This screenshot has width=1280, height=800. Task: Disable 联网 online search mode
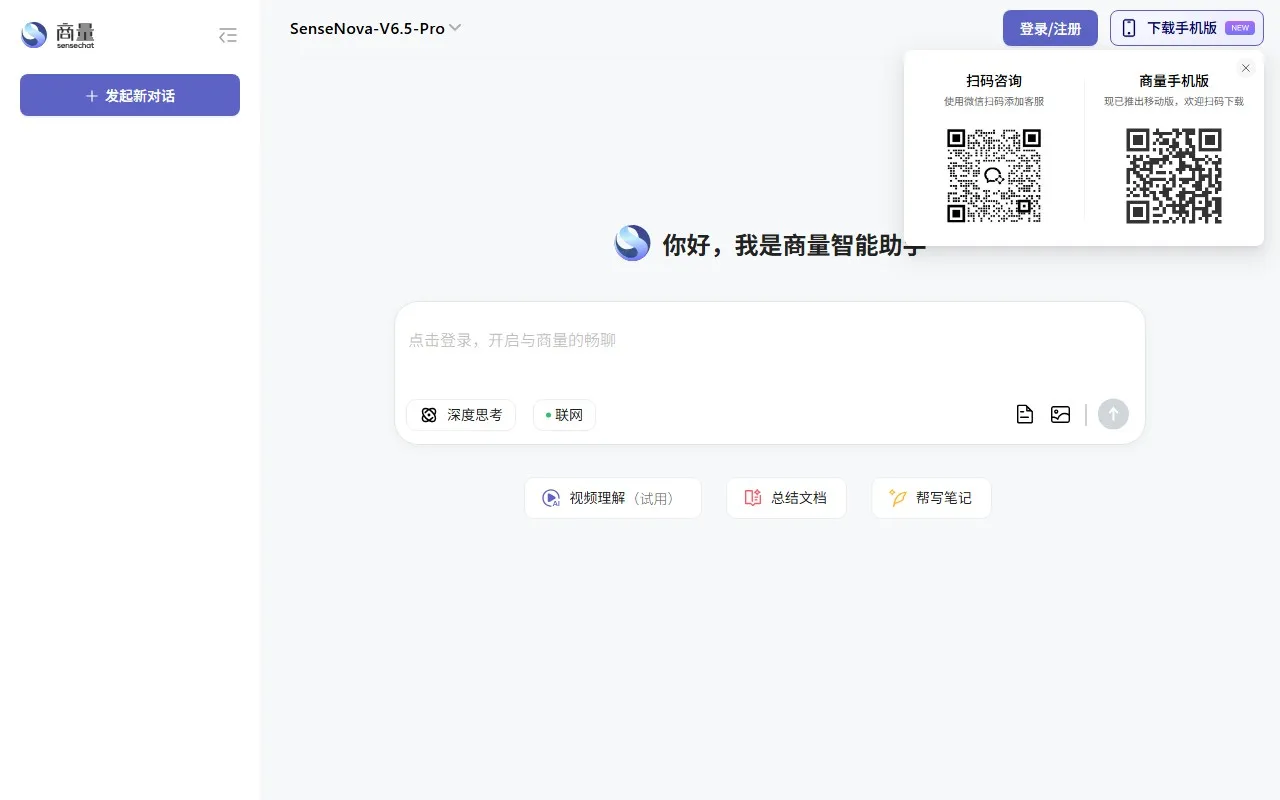pyautogui.click(x=563, y=414)
